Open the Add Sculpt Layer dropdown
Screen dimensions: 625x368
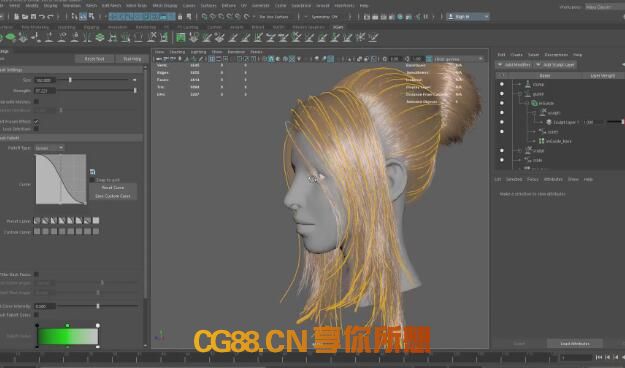point(555,65)
